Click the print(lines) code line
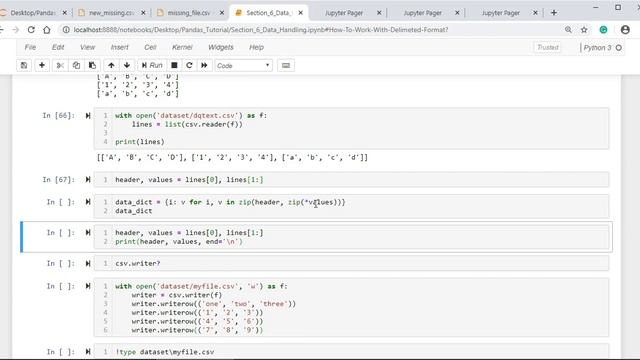640x360 pixels. point(140,142)
